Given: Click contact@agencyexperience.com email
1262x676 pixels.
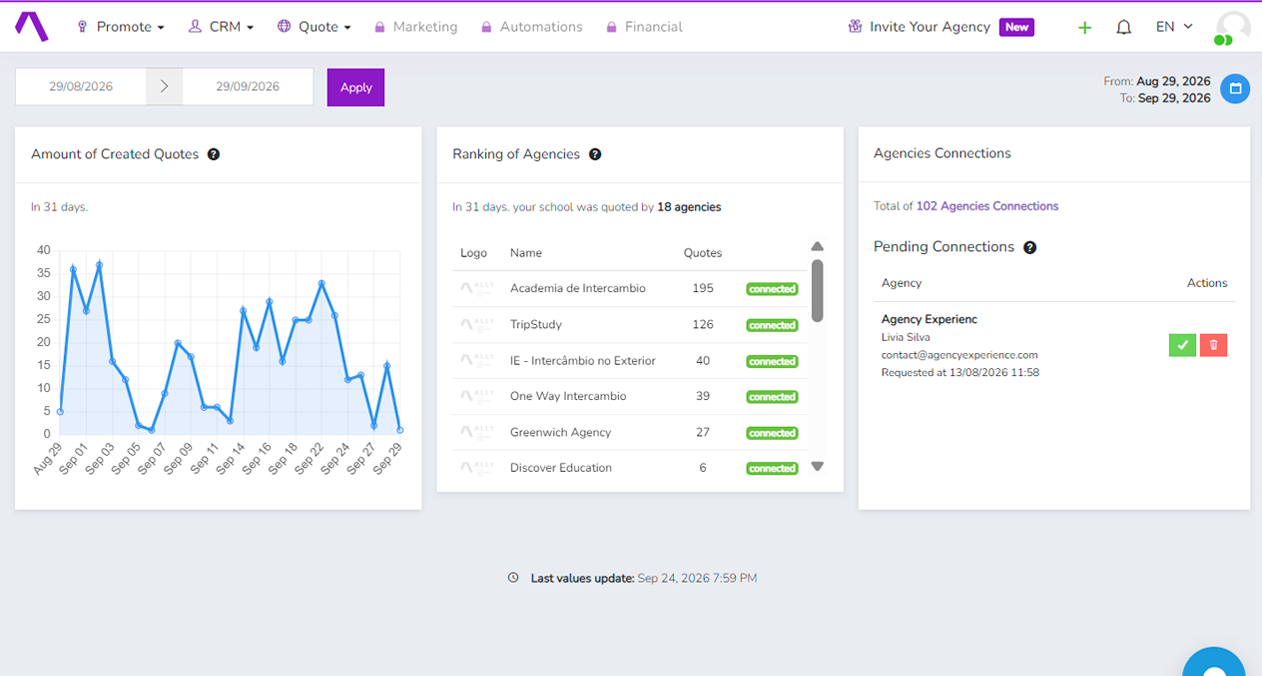Looking at the screenshot, I should (x=959, y=355).
